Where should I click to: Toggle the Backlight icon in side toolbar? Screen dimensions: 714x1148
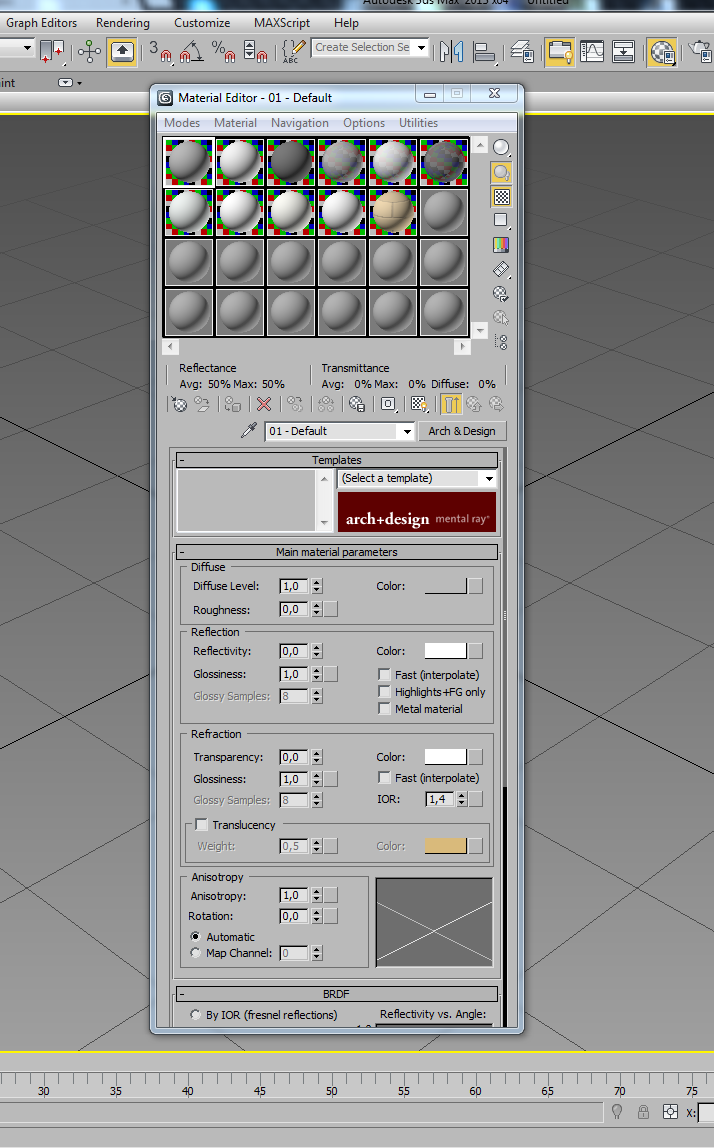(x=502, y=172)
